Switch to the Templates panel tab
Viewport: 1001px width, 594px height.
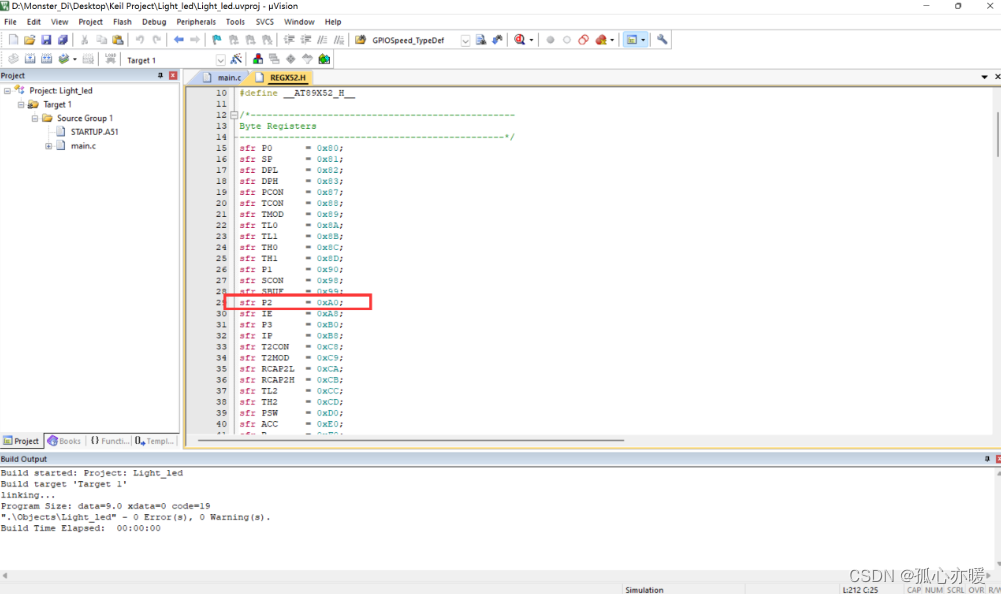tap(154, 441)
